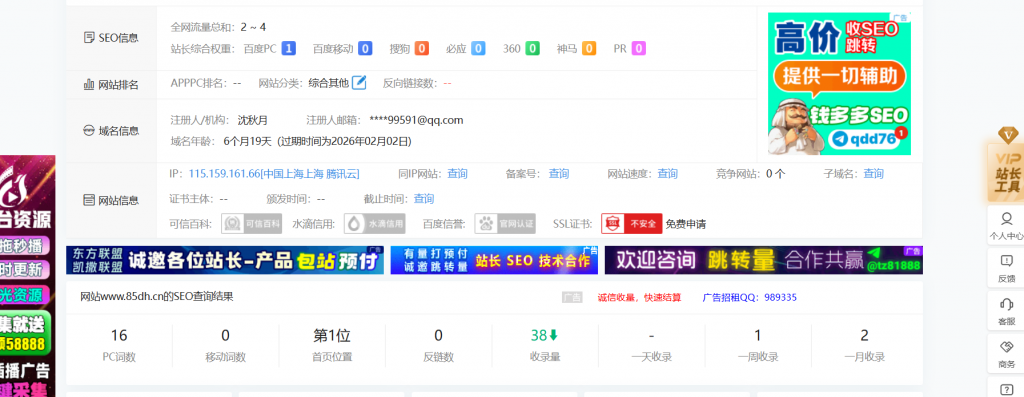Click 移动词数 value 0

225,336
